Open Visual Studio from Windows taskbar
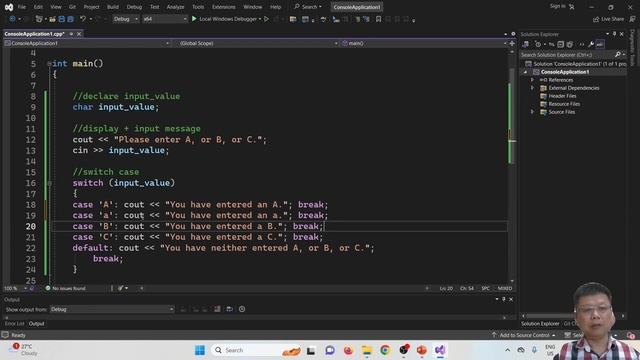 click(x=440, y=350)
